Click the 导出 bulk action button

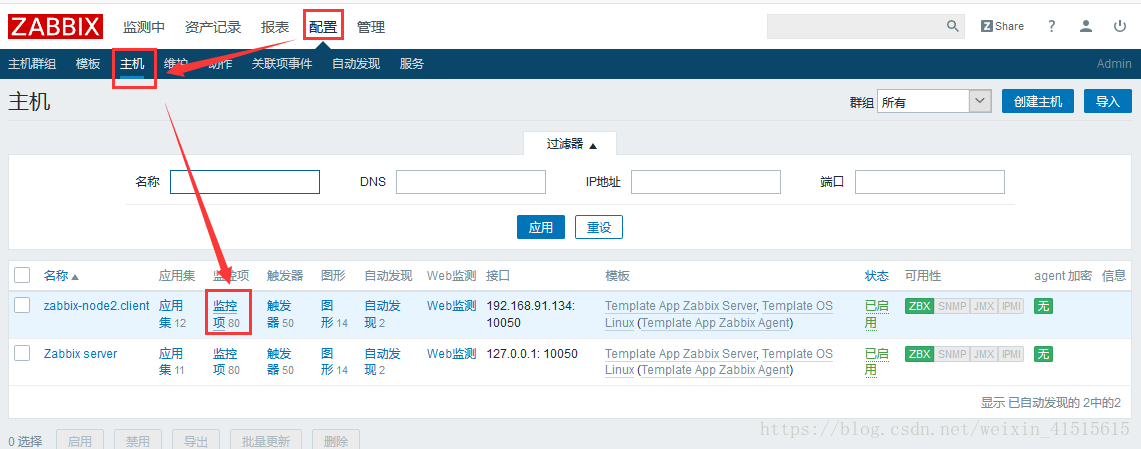coord(196,440)
